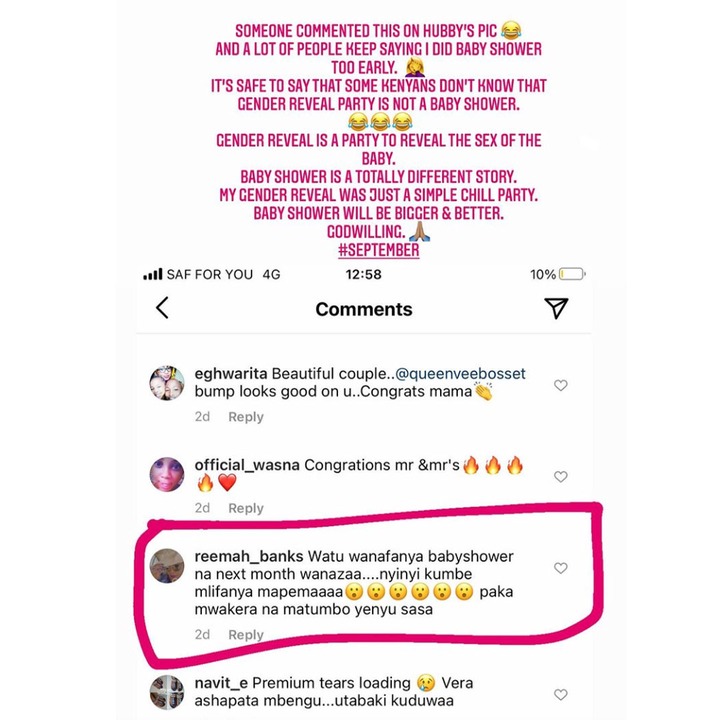Like official_wasna's comment heart
The height and width of the screenshot is (720, 720).
coord(561,476)
